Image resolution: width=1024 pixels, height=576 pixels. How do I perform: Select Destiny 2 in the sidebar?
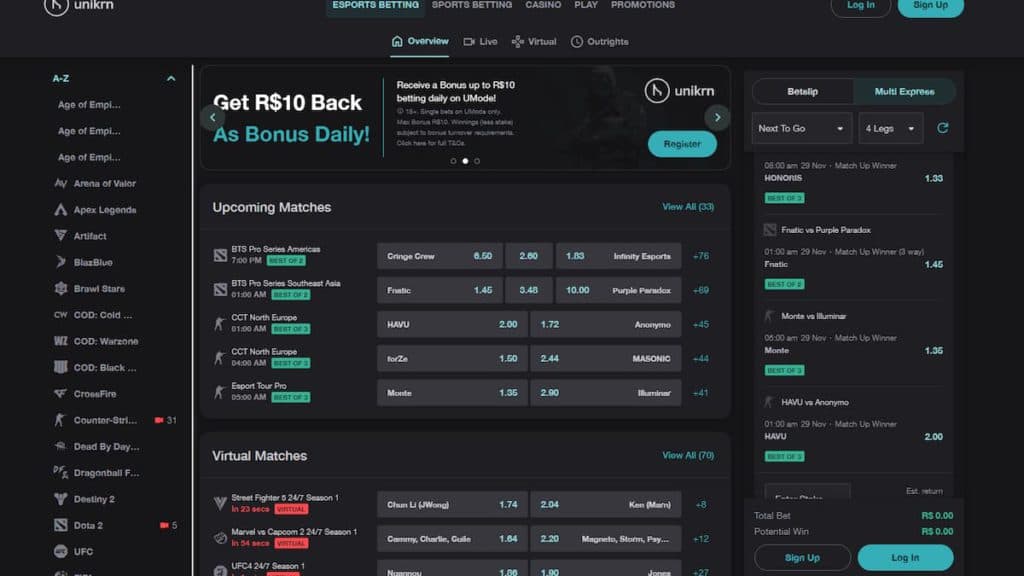coord(93,499)
